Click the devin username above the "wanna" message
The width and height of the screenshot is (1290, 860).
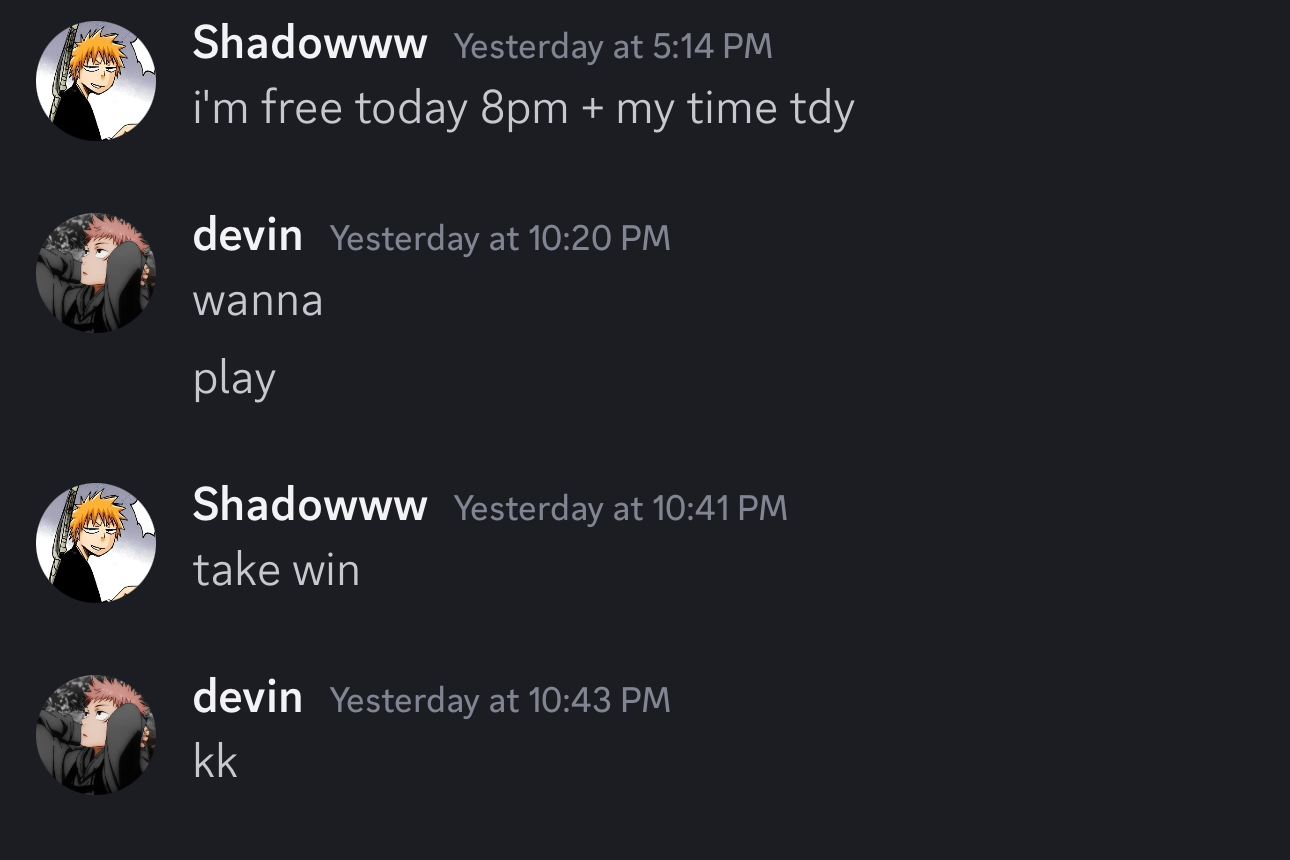click(x=248, y=236)
